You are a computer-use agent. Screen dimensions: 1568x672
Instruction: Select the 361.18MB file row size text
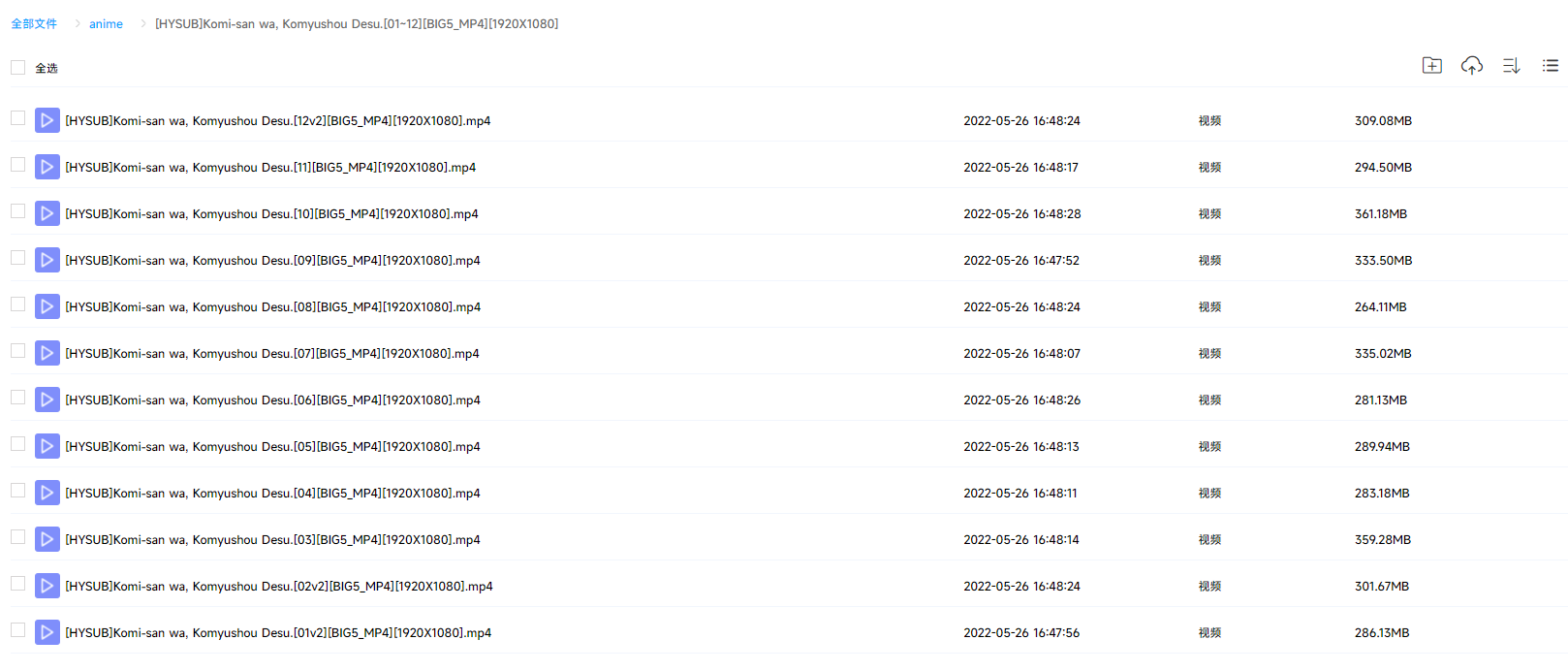pos(1380,214)
